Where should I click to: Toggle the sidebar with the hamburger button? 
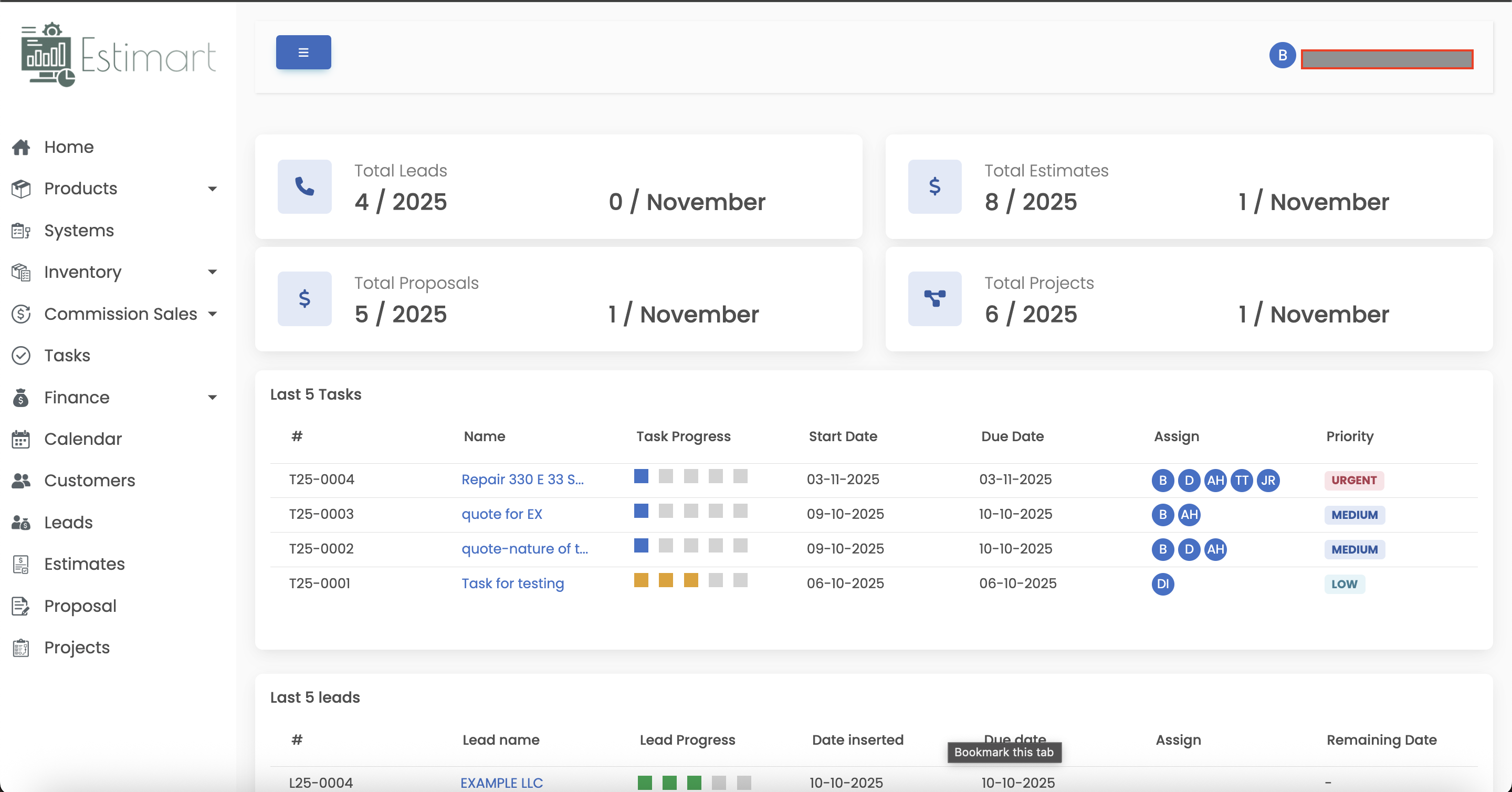303,51
